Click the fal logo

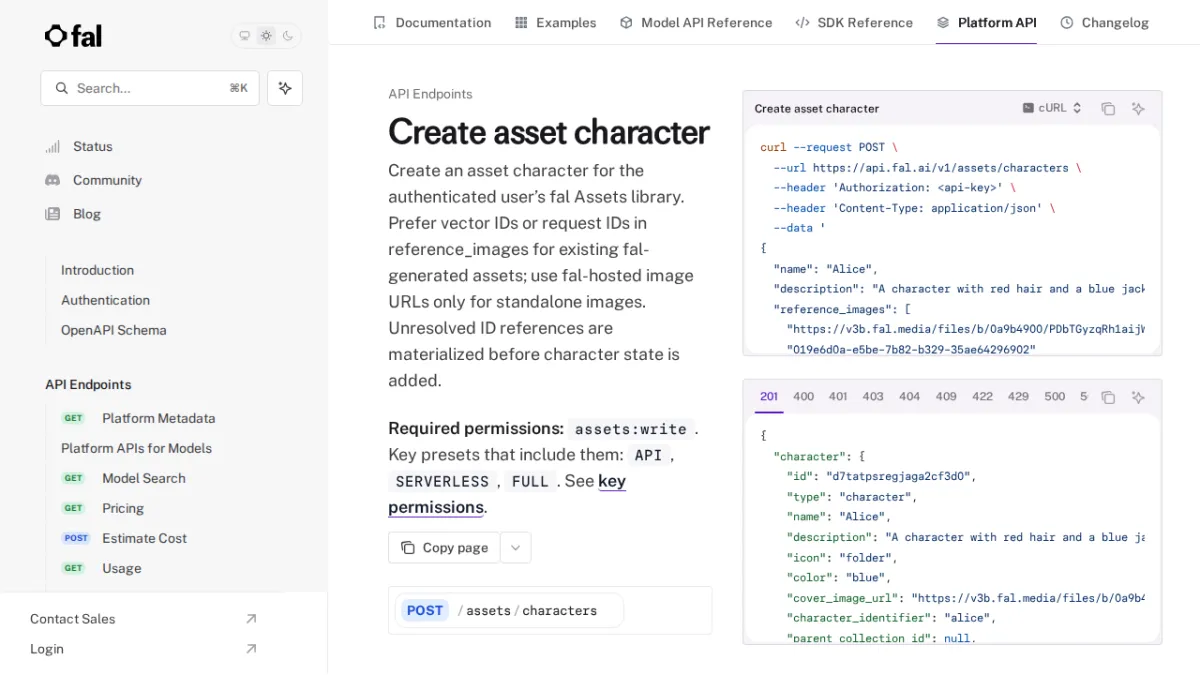(x=73, y=36)
